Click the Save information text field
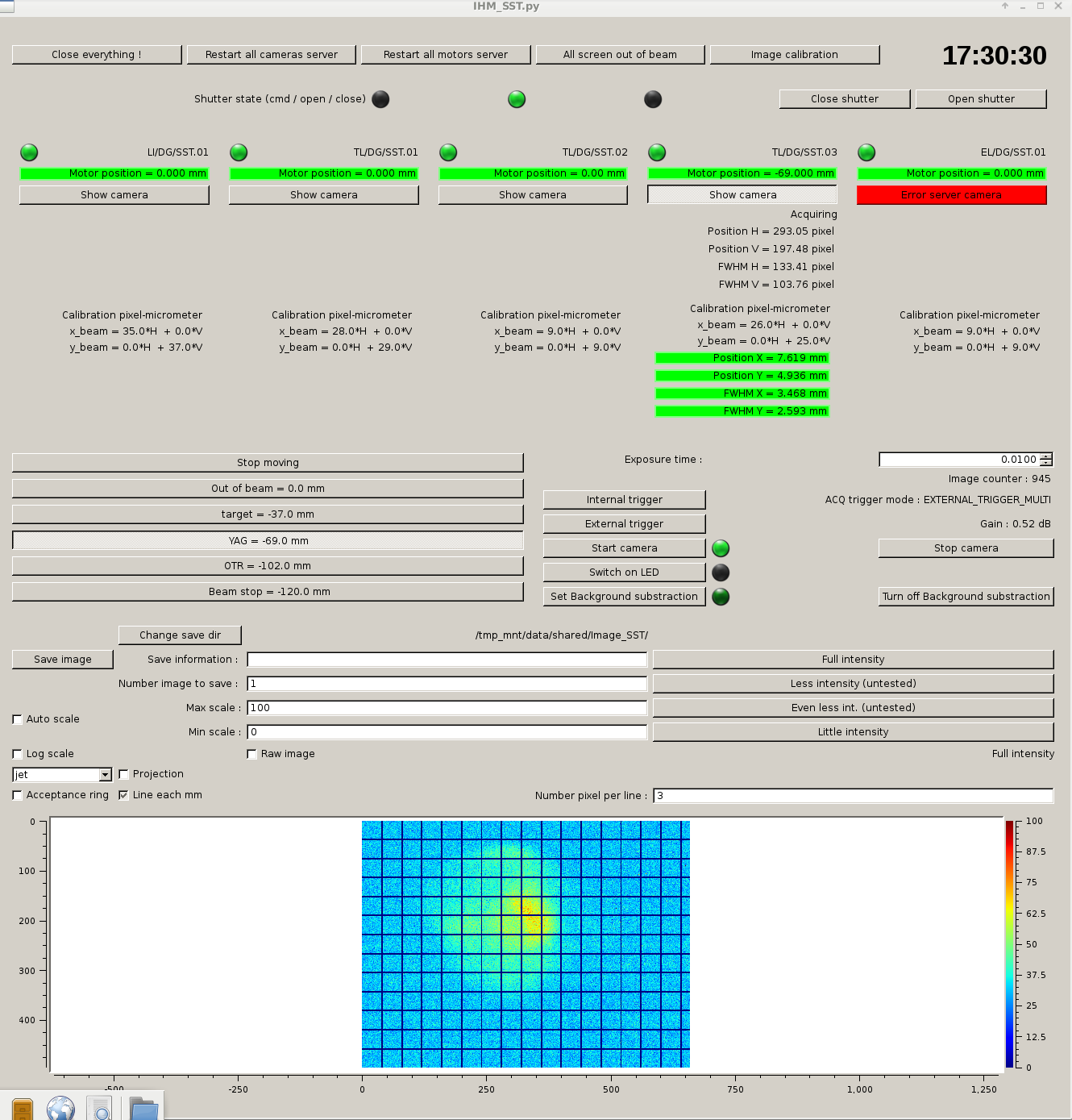The width and height of the screenshot is (1072, 1120). tap(447, 660)
